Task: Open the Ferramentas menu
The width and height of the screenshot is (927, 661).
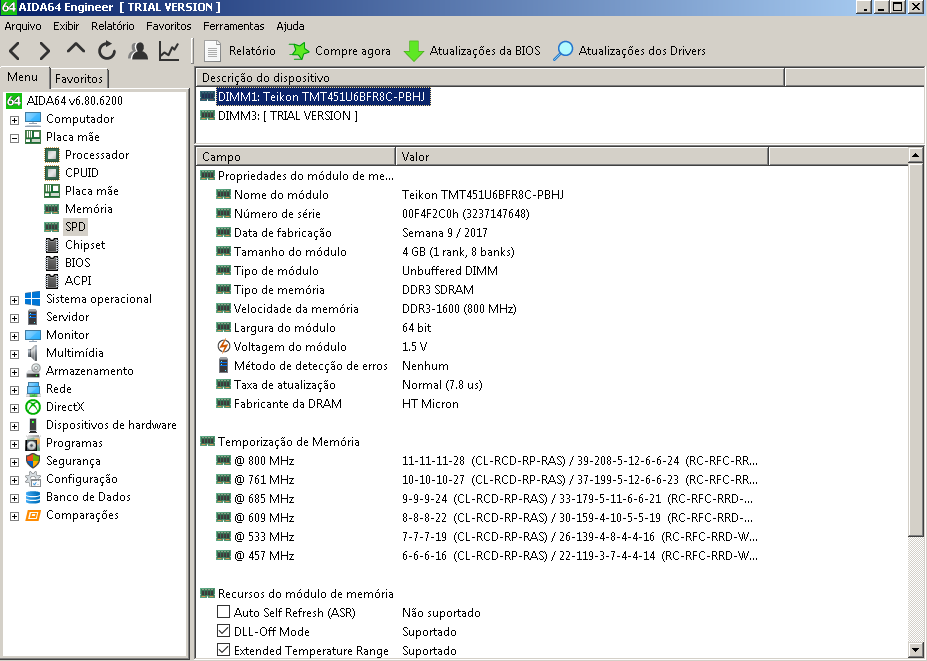Action: [234, 26]
